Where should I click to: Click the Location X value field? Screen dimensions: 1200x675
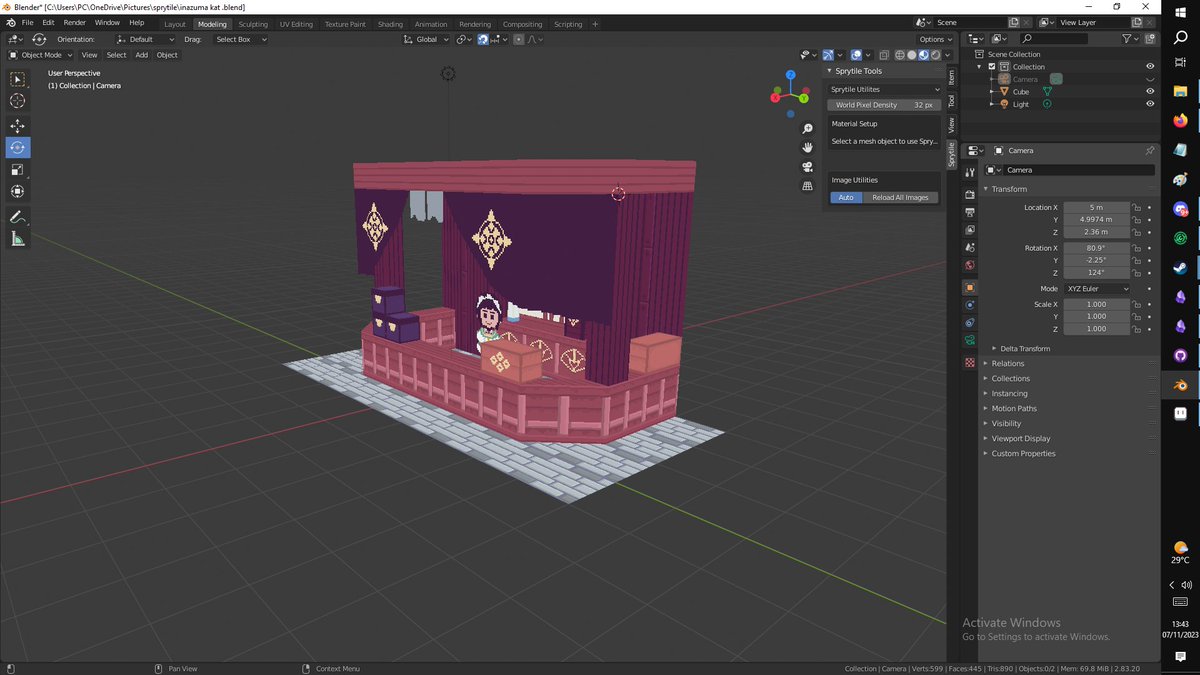[1096, 207]
